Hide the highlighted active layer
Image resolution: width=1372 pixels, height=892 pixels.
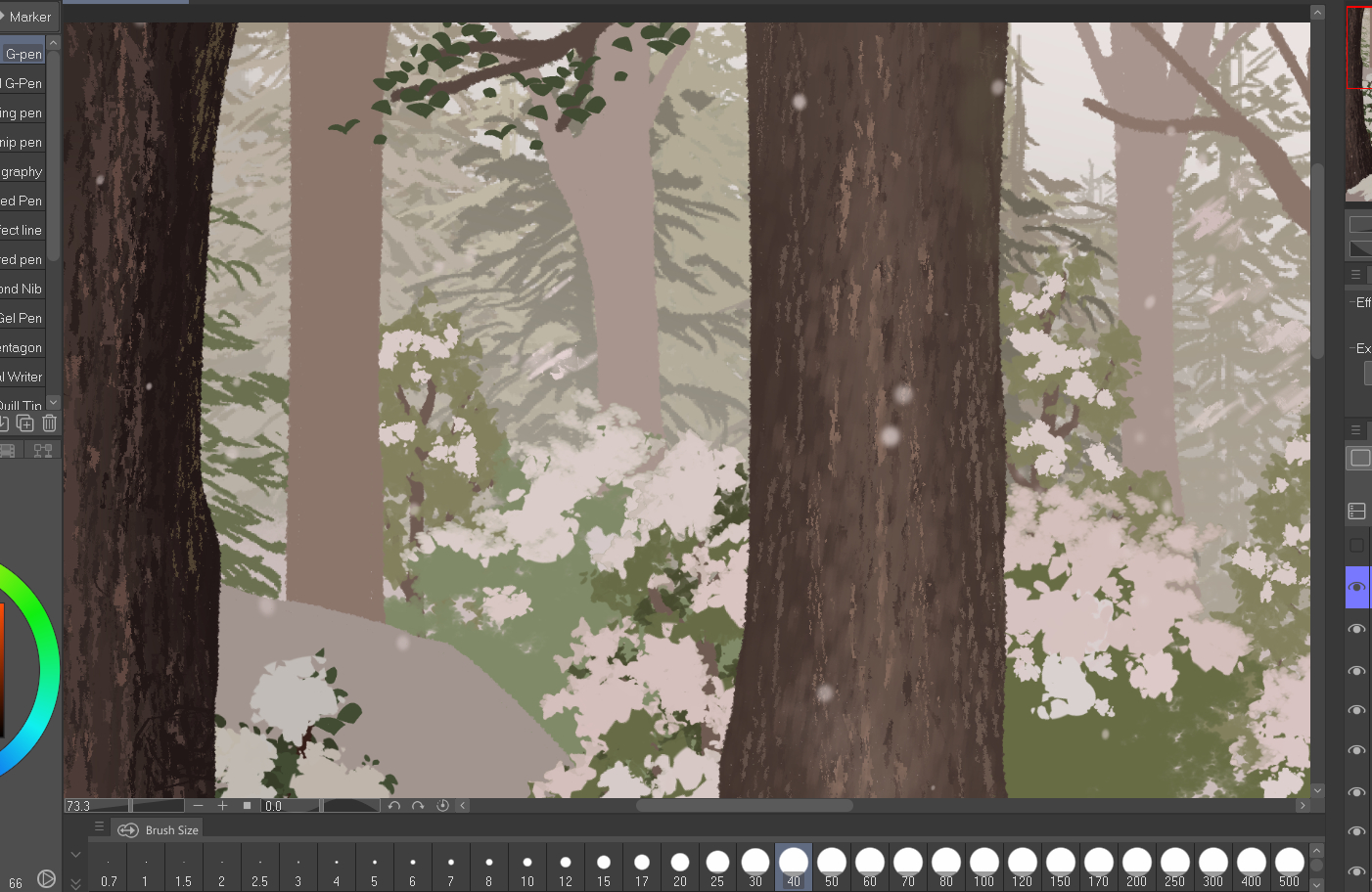[x=1356, y=587]
